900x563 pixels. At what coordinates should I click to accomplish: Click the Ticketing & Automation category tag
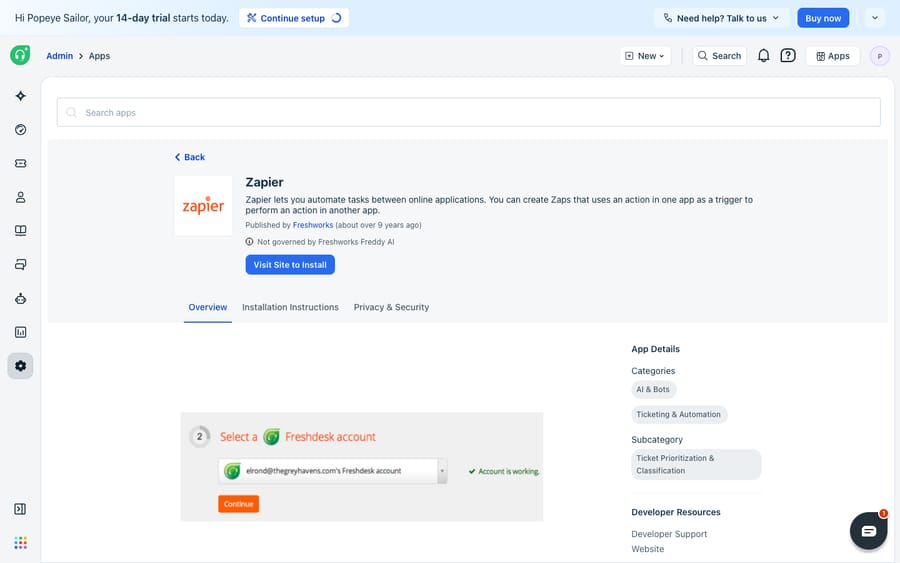pyautogui.click(x=678, y=414)
